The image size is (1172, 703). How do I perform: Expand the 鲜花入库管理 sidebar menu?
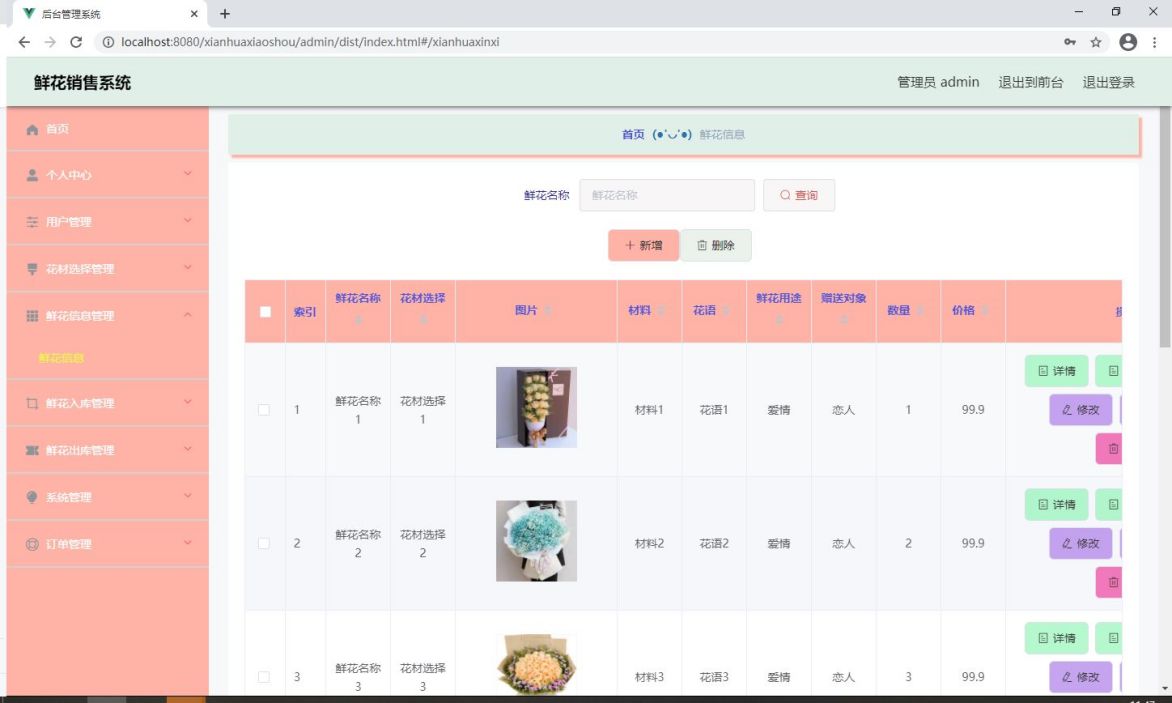(x=188, y=402)
